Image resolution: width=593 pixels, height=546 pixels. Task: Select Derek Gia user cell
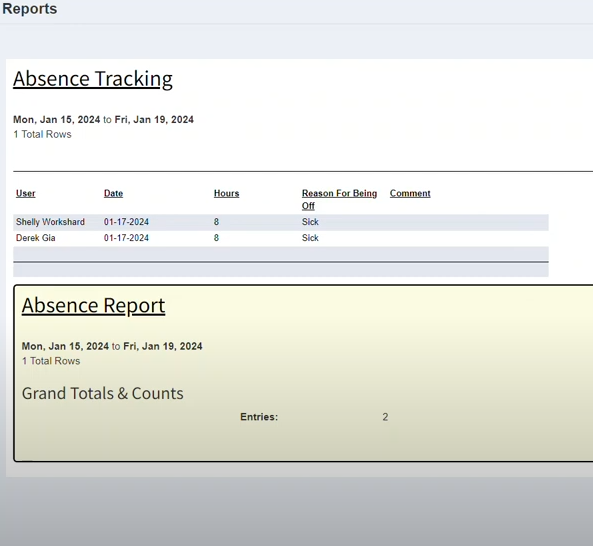click(x=36, y=238)
